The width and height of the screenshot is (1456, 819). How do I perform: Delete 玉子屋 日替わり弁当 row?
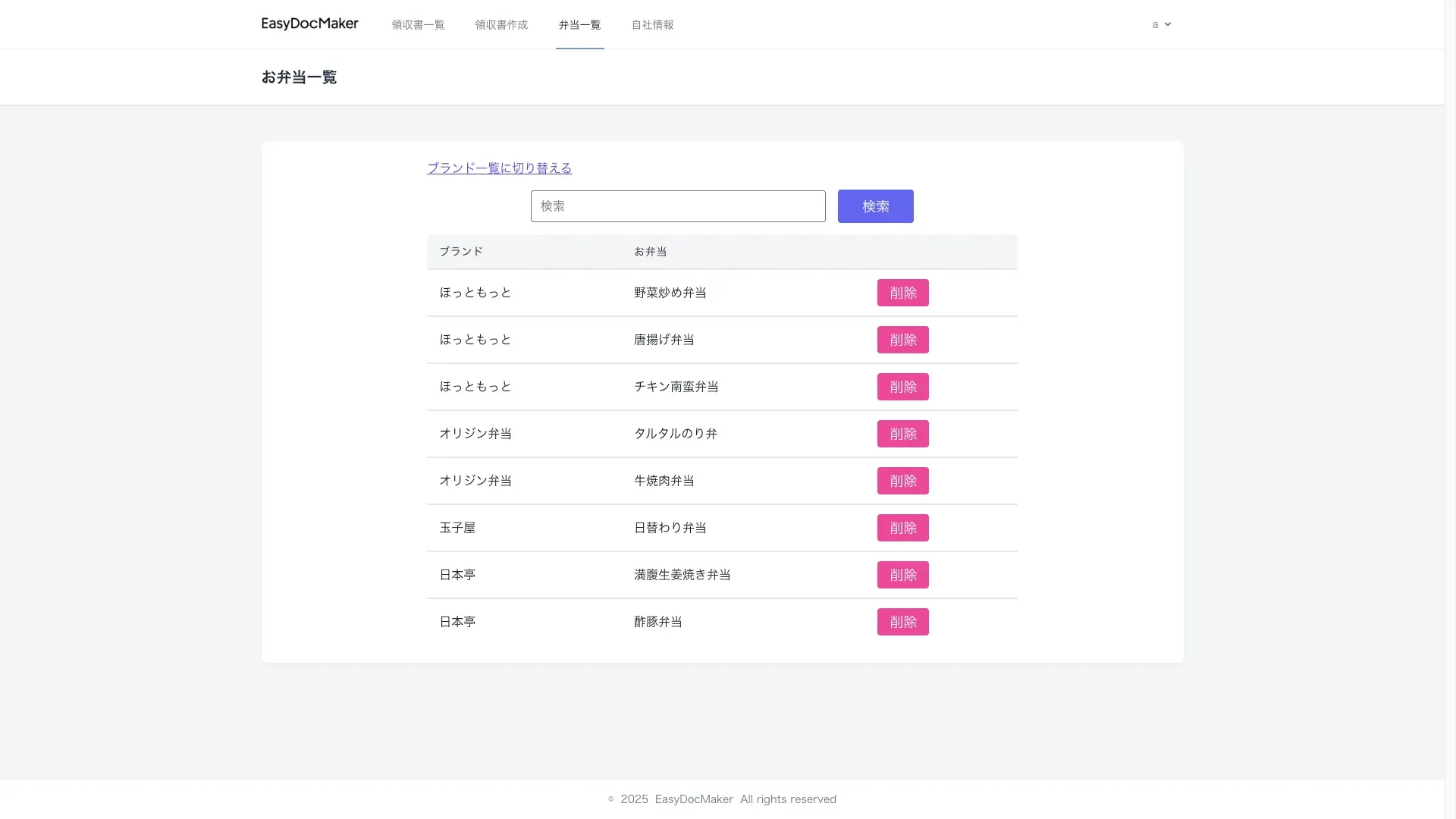click(x=902, y=528)
